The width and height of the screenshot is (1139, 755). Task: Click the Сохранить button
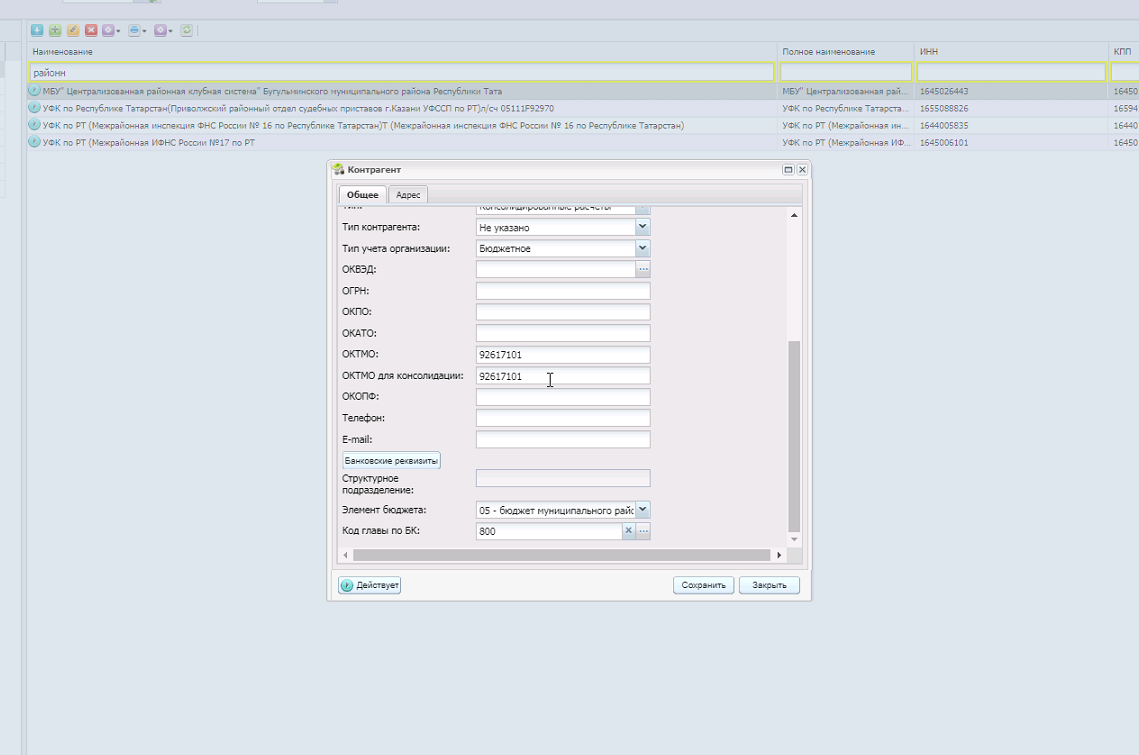[703, 585]
